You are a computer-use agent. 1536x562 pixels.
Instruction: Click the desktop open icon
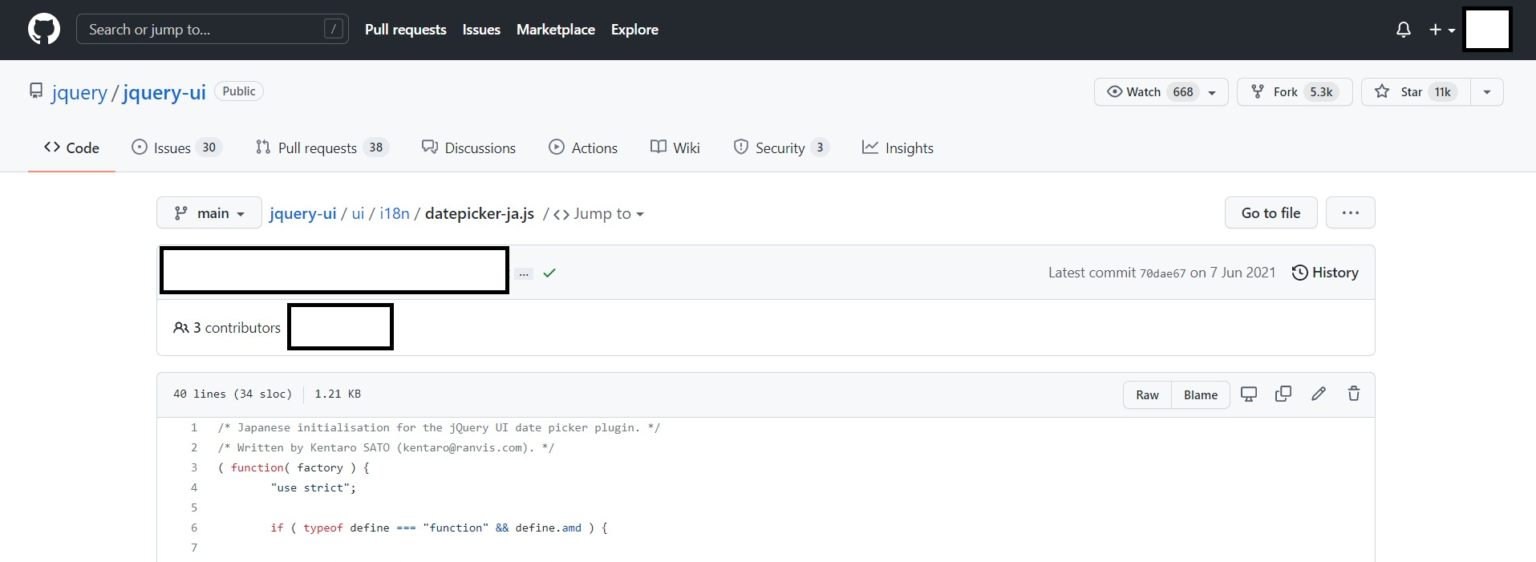click(1248, 394)
